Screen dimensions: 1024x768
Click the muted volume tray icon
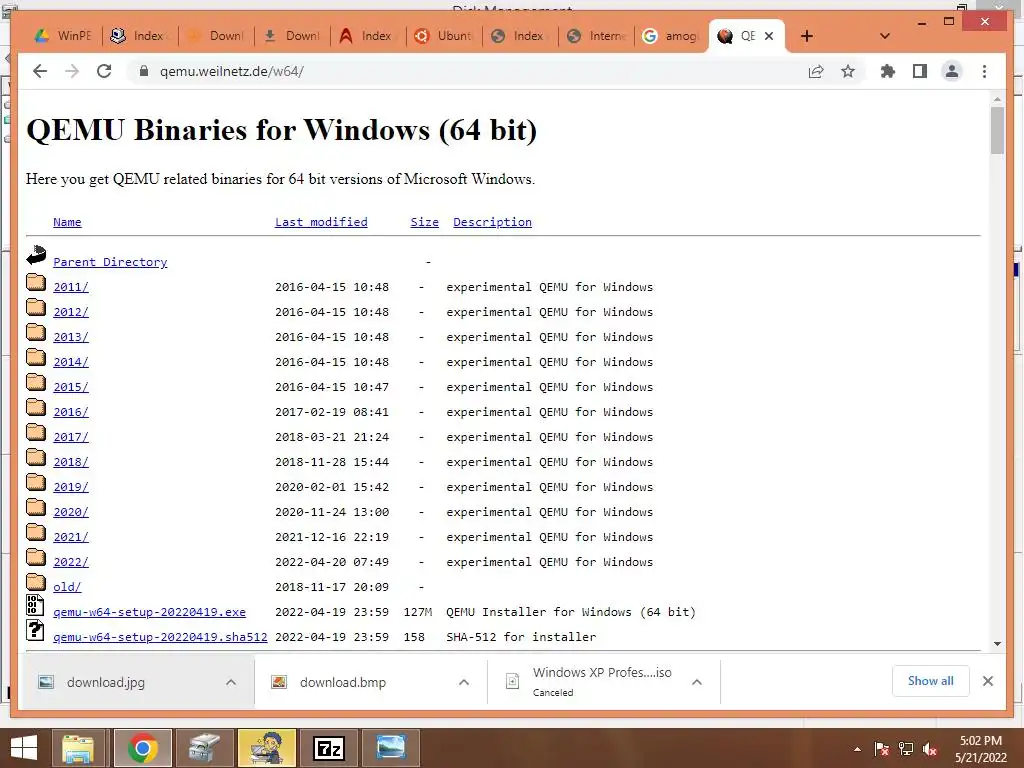(930, 749)
